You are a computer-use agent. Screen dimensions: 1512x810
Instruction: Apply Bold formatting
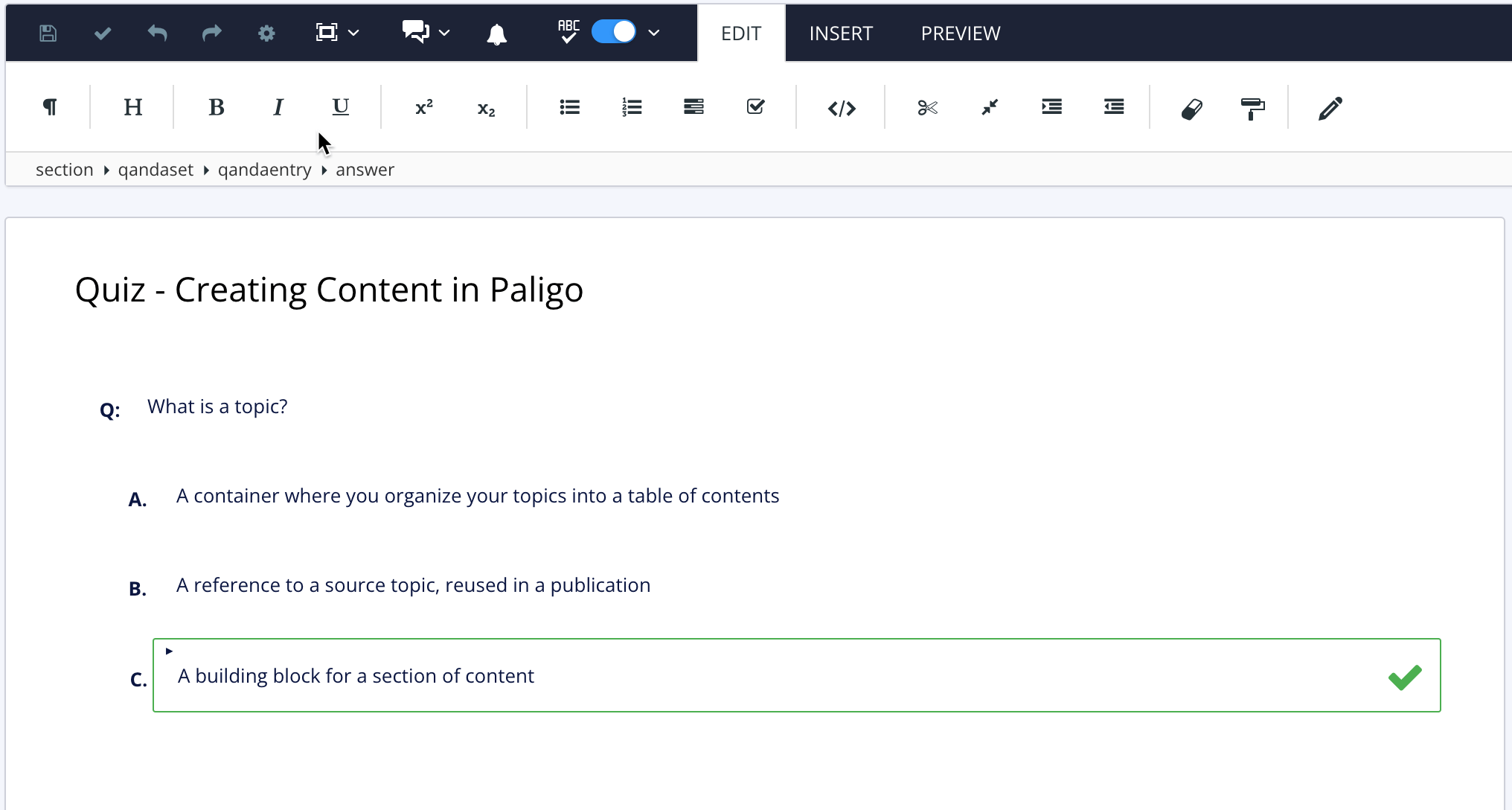(x=216, y=107)
